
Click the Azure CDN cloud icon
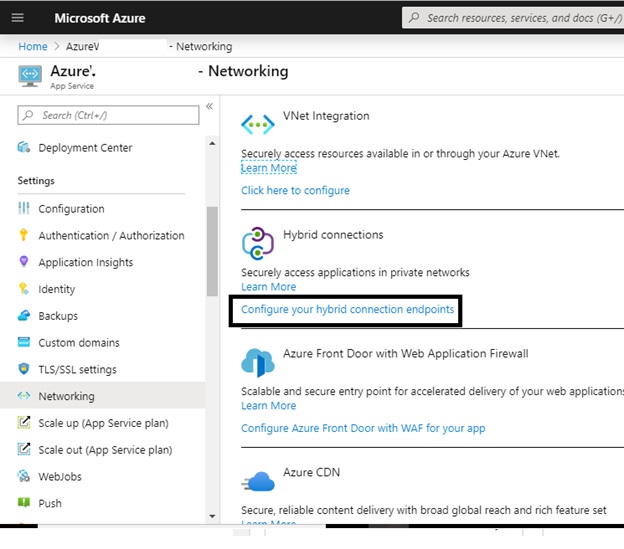pyautogui.click(x=258, y=481)
